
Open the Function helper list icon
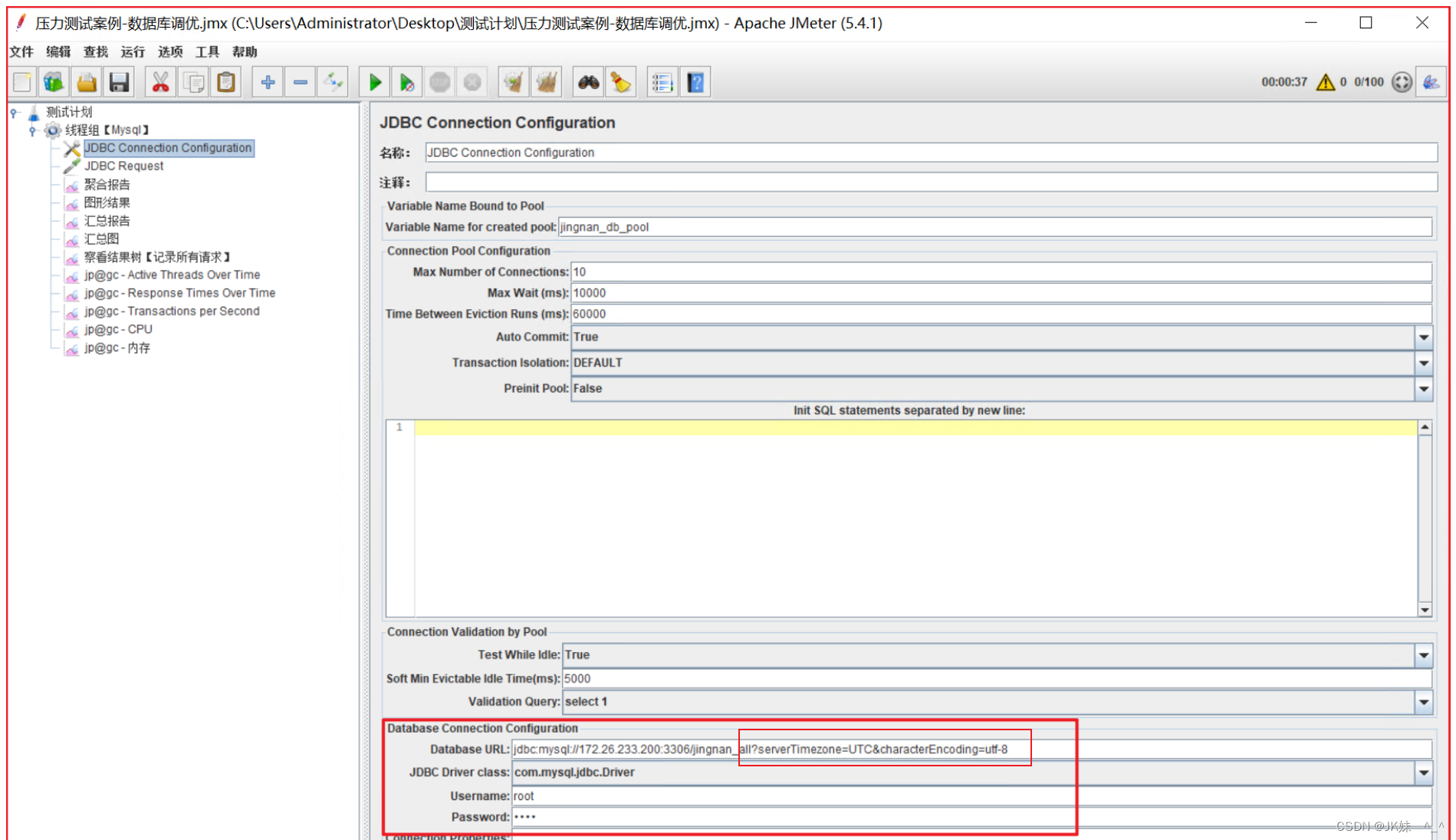pos(662,82)
